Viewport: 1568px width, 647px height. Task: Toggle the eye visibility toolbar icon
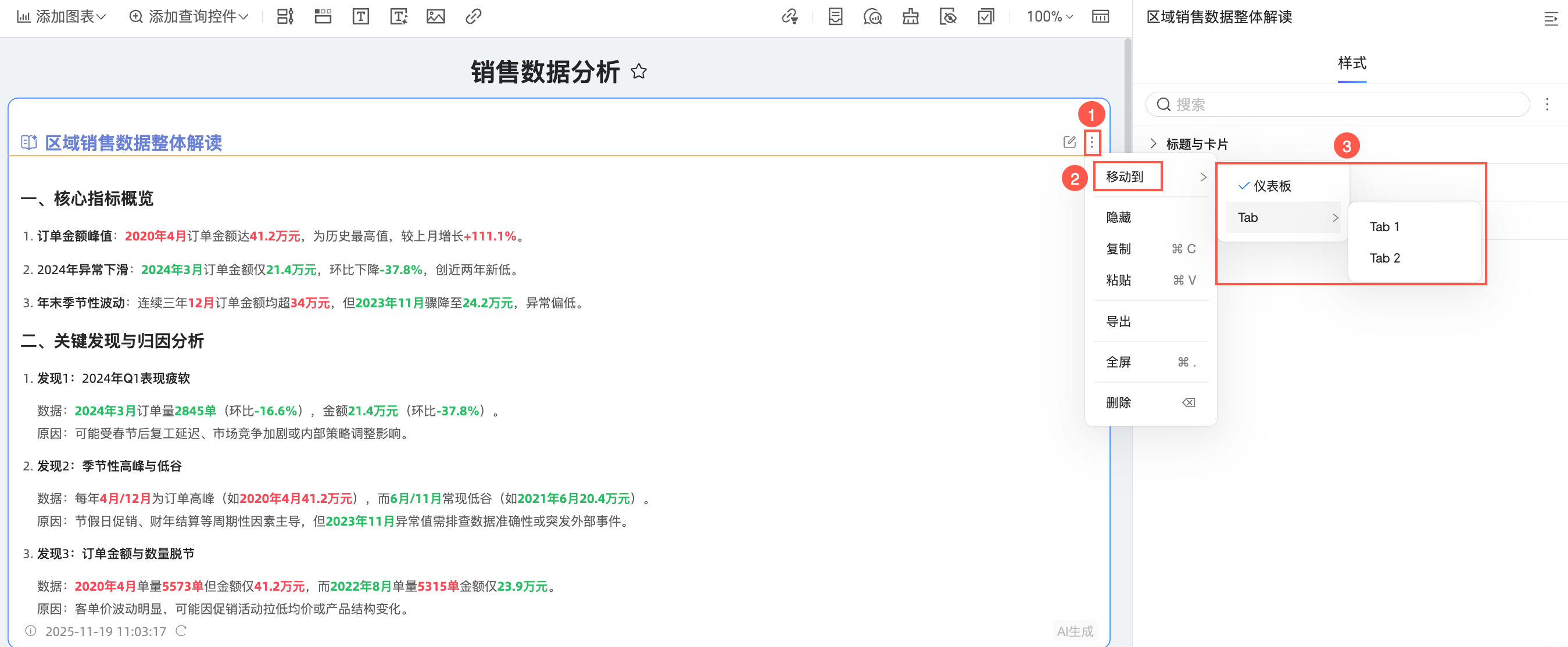[948, 16]
